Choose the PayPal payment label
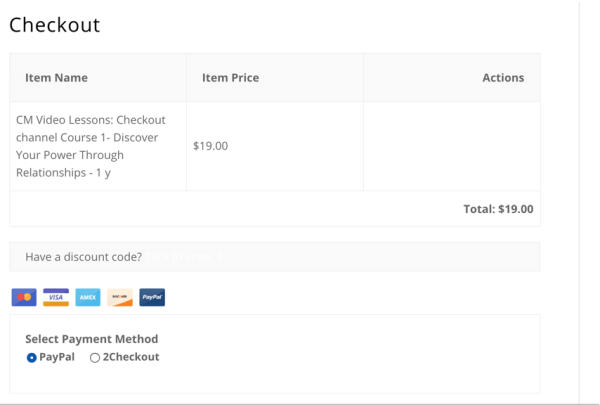600x405 pixels. (57, 357)
